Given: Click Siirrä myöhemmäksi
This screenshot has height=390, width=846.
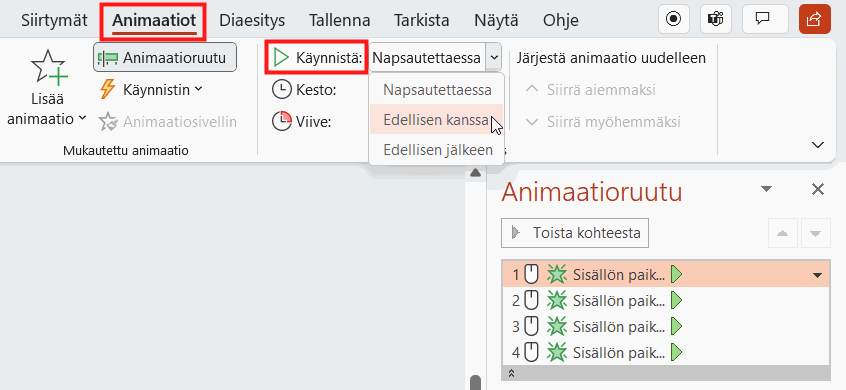Looking at the screenshot, I should pyautogui.click(x=603, y=122).
